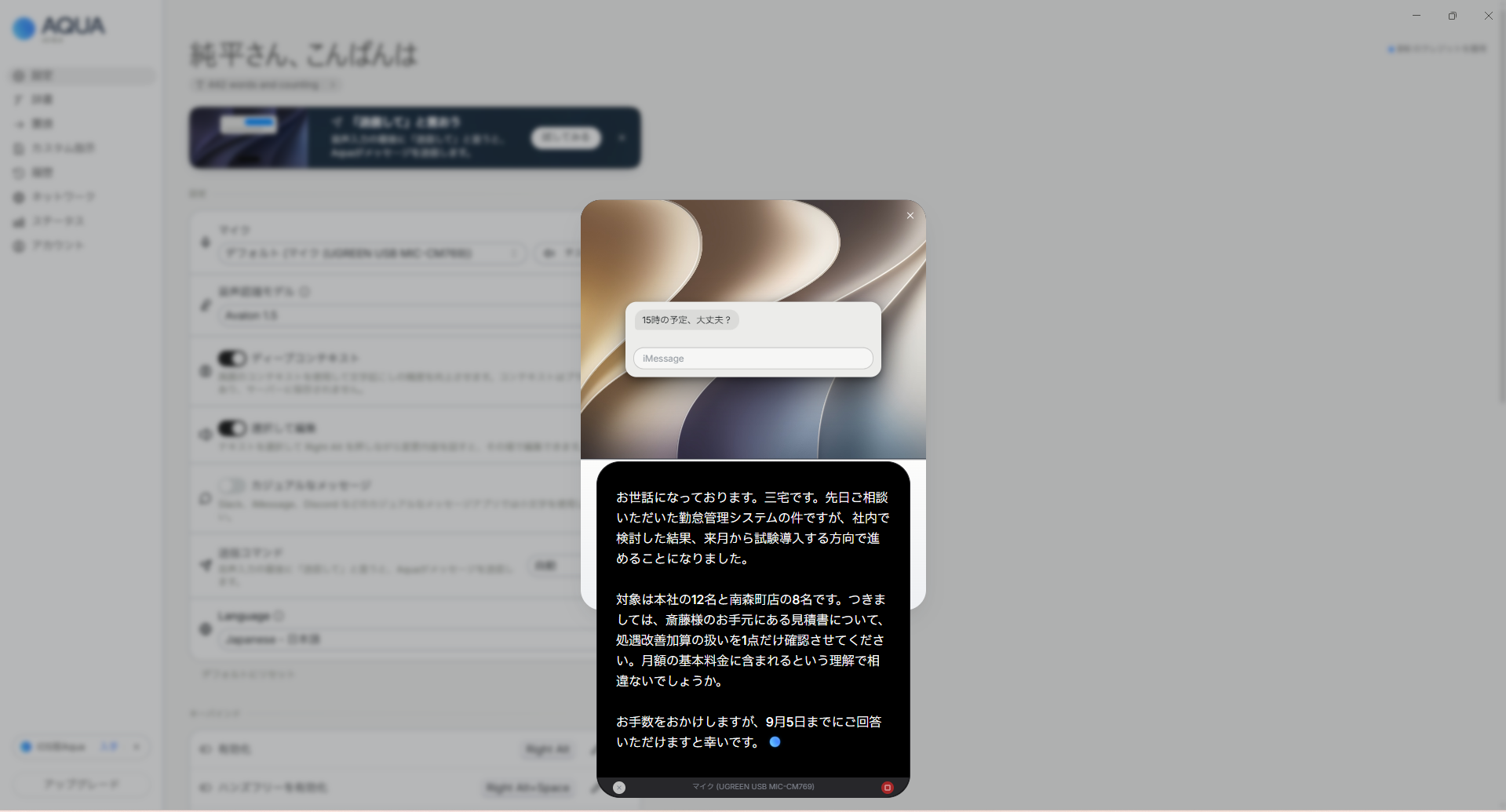Open the Avalon 1.5 model dropdown
Screen dimensions: 1506x812
coord(400,315)
